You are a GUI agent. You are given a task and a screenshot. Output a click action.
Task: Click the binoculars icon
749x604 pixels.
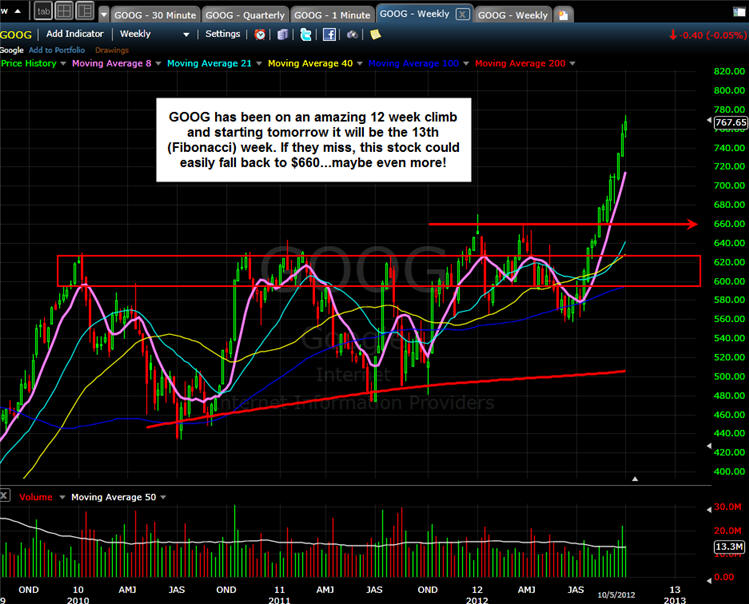(352, 35)
